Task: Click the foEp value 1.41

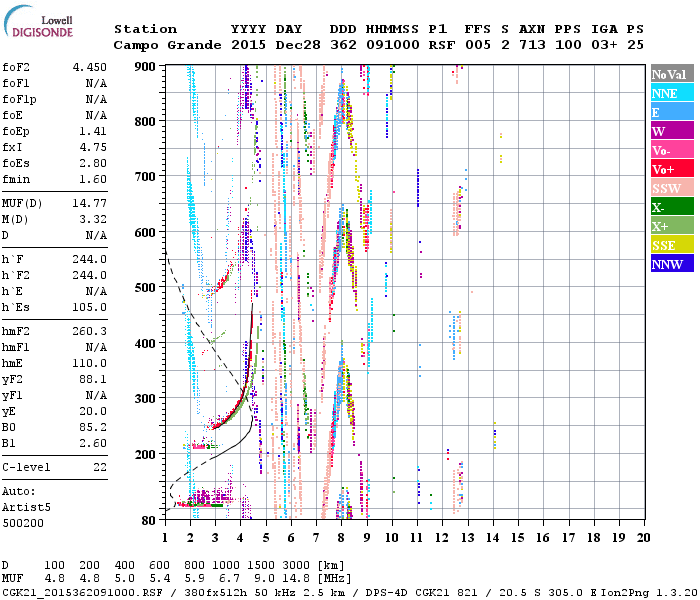Action: [93, 131]
